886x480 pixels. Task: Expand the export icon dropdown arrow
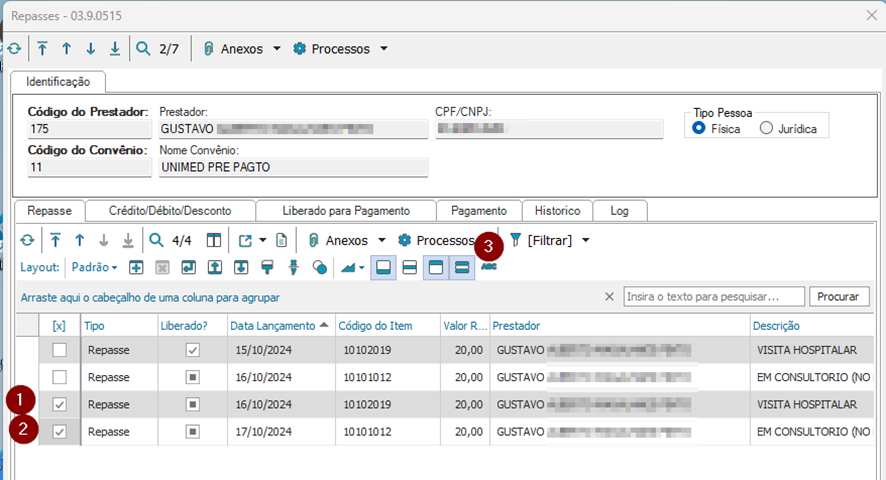[263, 240]
